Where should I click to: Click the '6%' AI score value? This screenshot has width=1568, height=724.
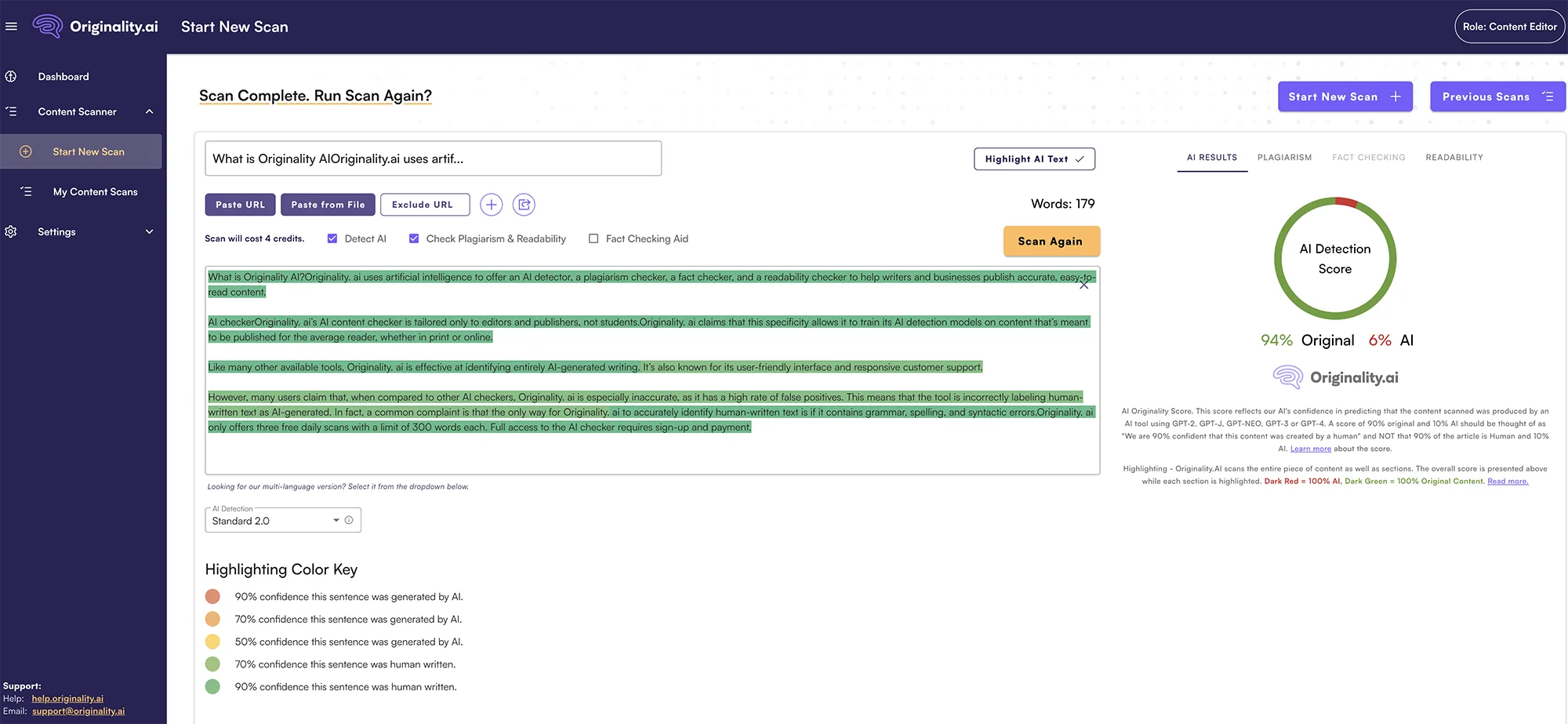(1380, 340)
